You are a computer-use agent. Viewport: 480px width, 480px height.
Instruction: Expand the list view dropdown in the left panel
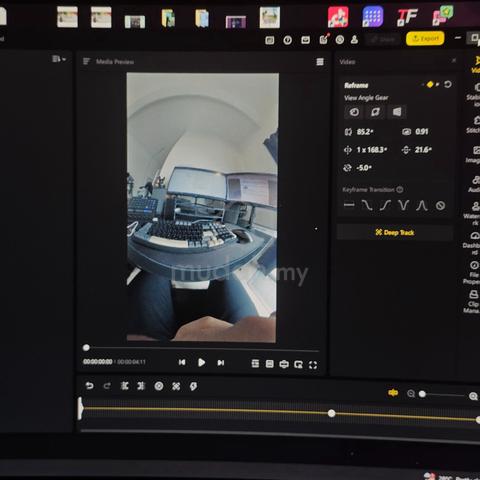tap(59, 59)
